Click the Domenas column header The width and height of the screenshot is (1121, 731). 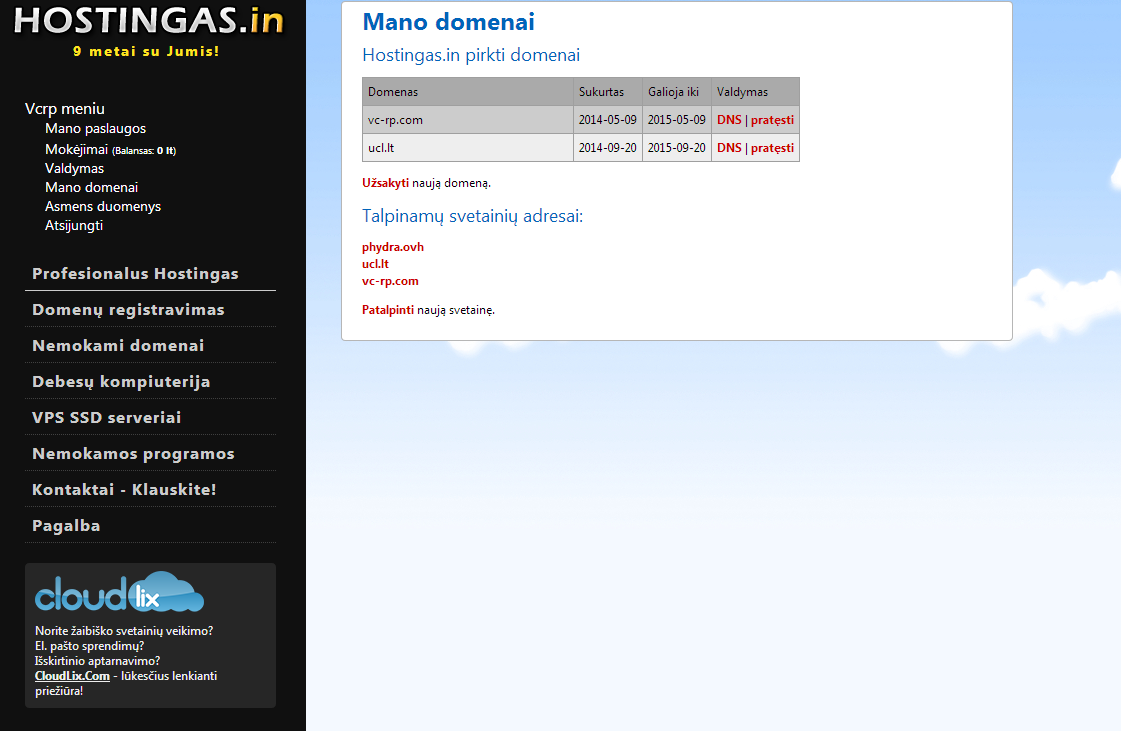click(468, 92)
